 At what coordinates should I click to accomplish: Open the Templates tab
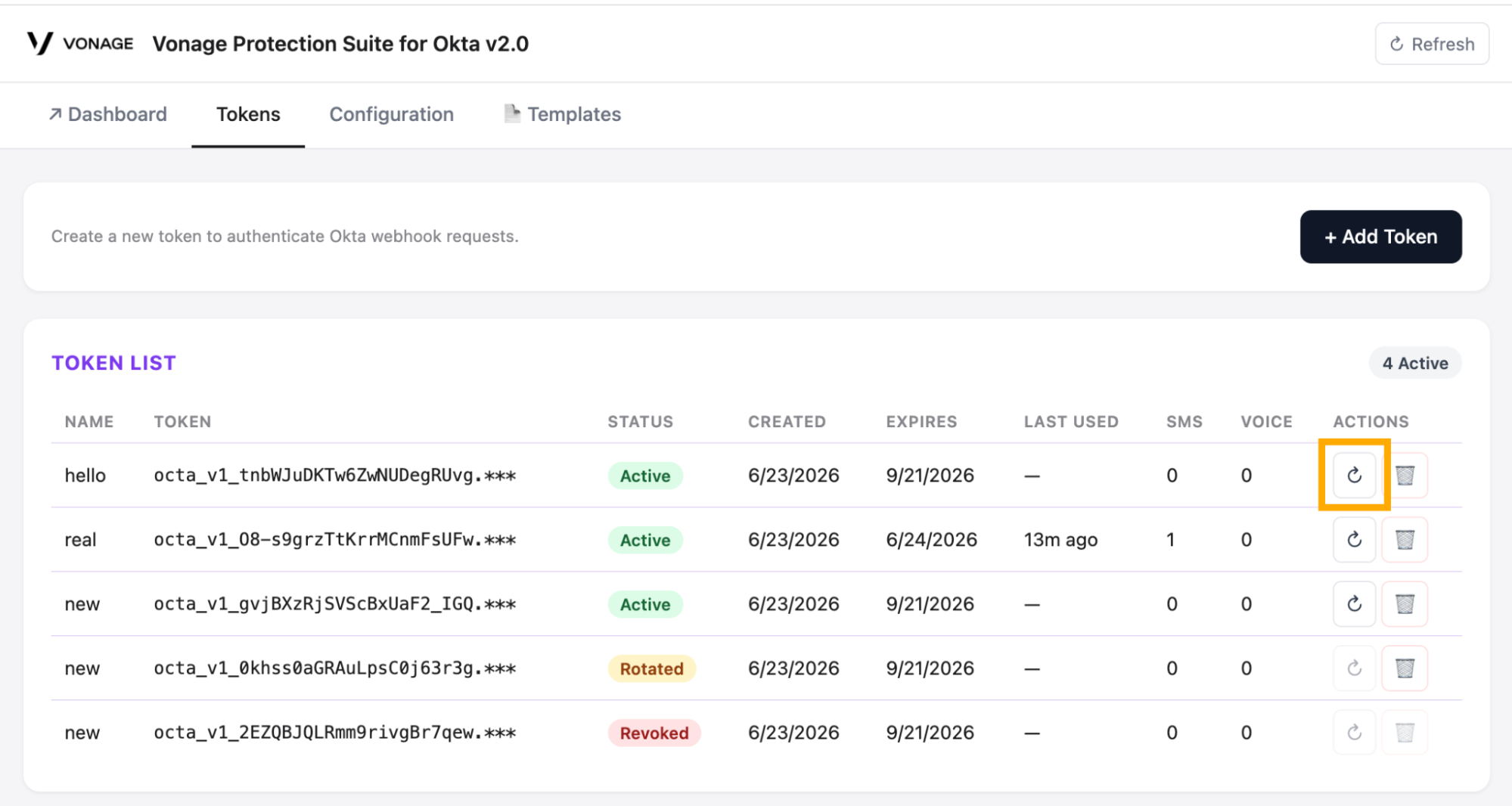[562, 114]
